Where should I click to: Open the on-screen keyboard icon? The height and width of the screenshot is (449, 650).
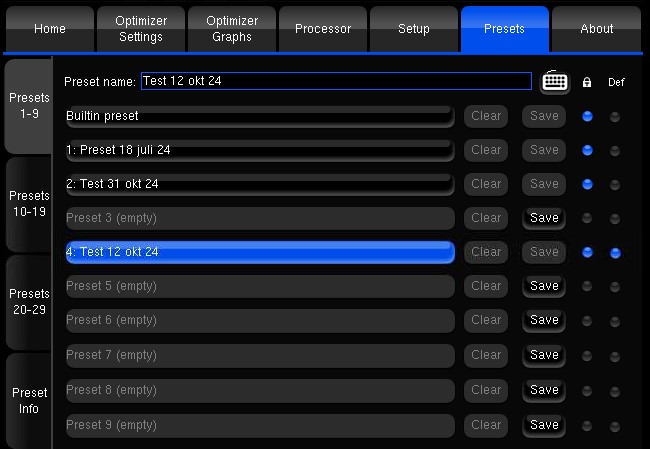click(x=555, y=82)
